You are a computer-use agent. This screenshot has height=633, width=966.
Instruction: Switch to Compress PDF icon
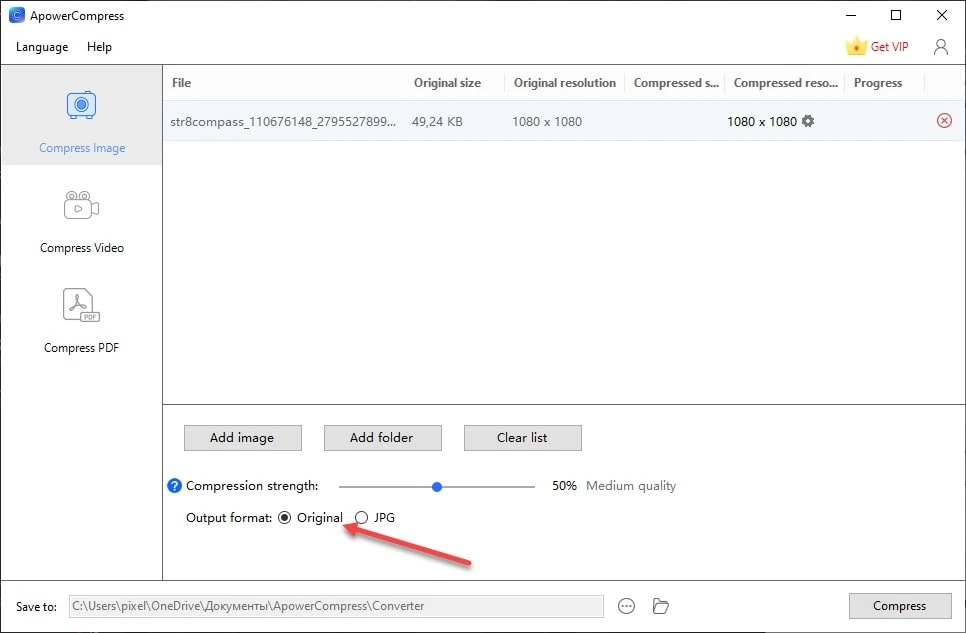pyautogui.click(x=81, y=305)
